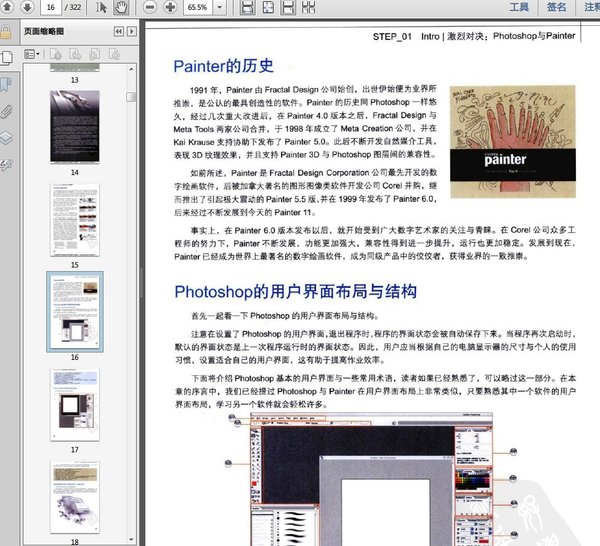Open the Layers panel icon in sidebar
The image size is (600, 546).
tap(7, 137)
